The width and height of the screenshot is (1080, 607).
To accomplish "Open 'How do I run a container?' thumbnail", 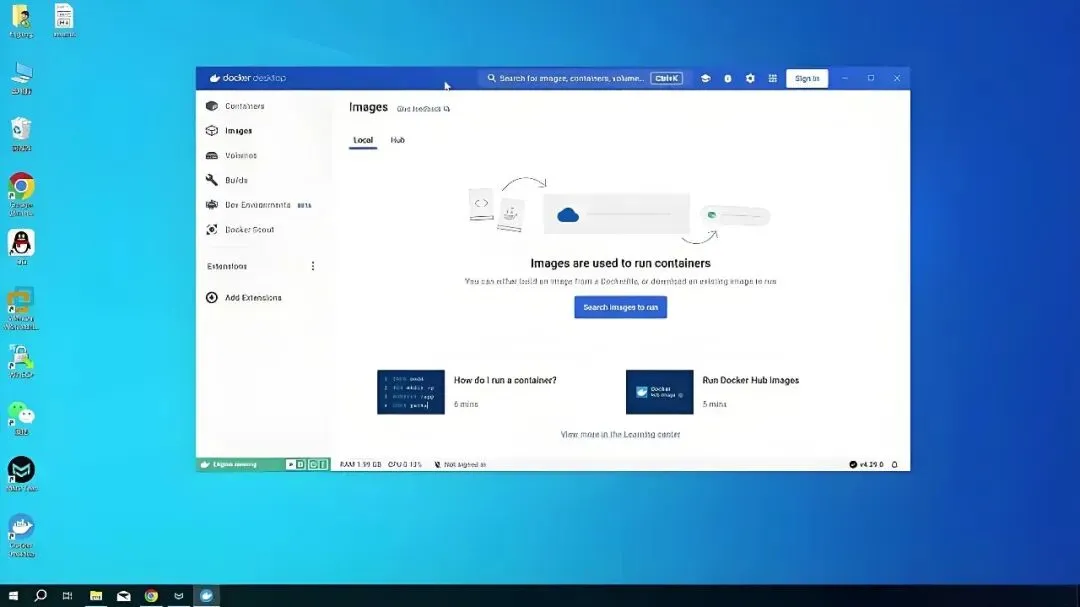I will click(411, 392).
